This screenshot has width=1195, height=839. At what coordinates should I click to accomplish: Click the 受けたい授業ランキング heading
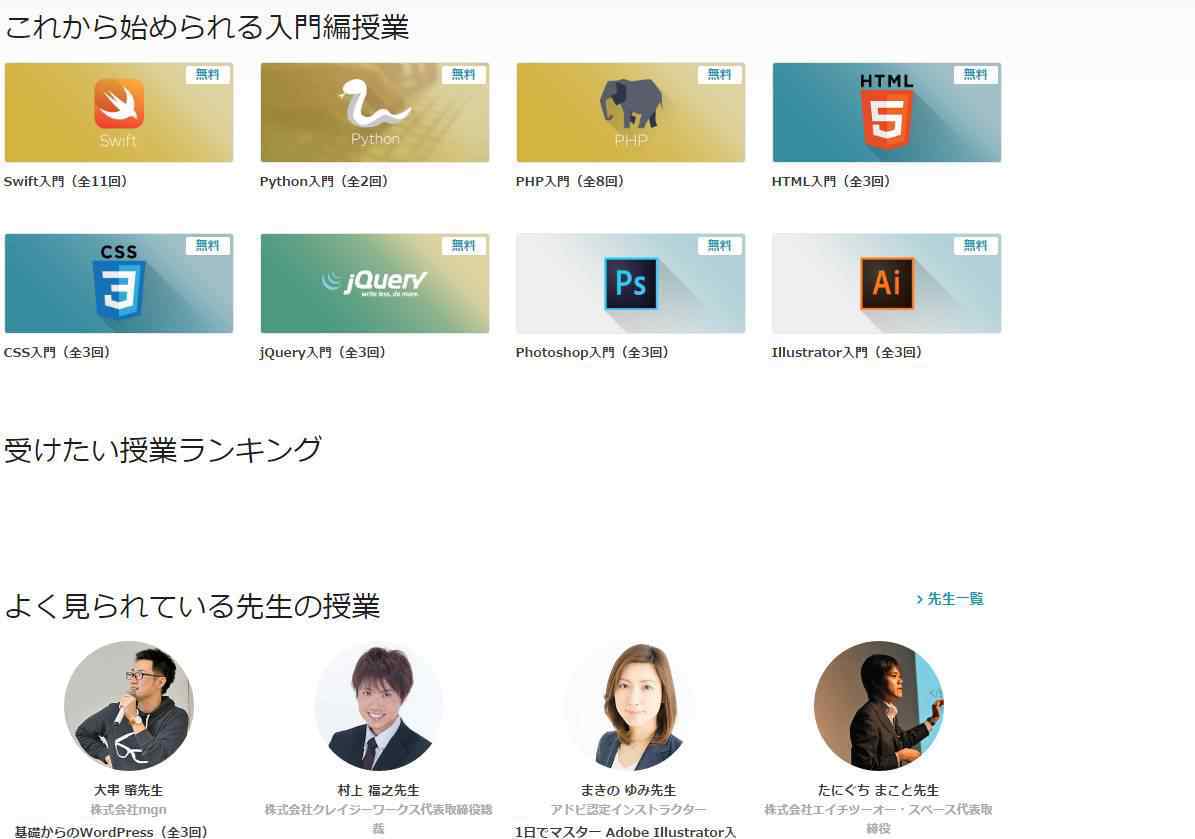[x=163, y=450]
